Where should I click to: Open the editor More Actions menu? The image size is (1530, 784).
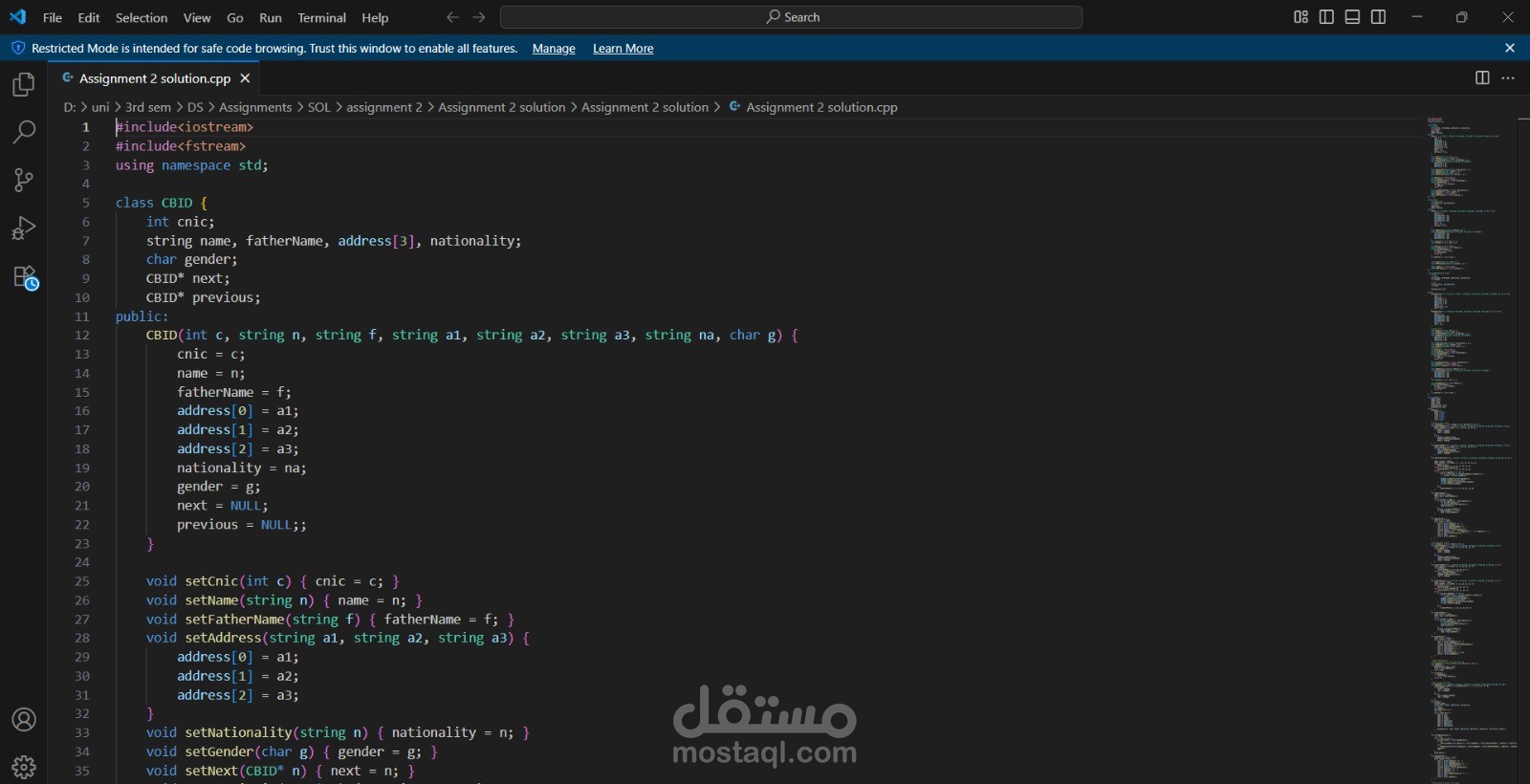tap(1508, 78)
